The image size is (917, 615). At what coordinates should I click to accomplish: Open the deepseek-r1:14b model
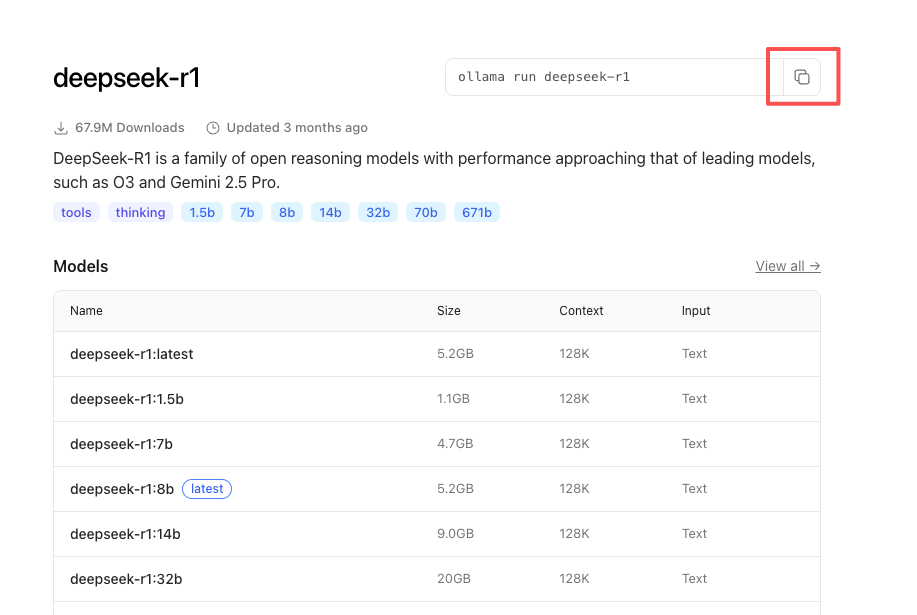[125, 534]
